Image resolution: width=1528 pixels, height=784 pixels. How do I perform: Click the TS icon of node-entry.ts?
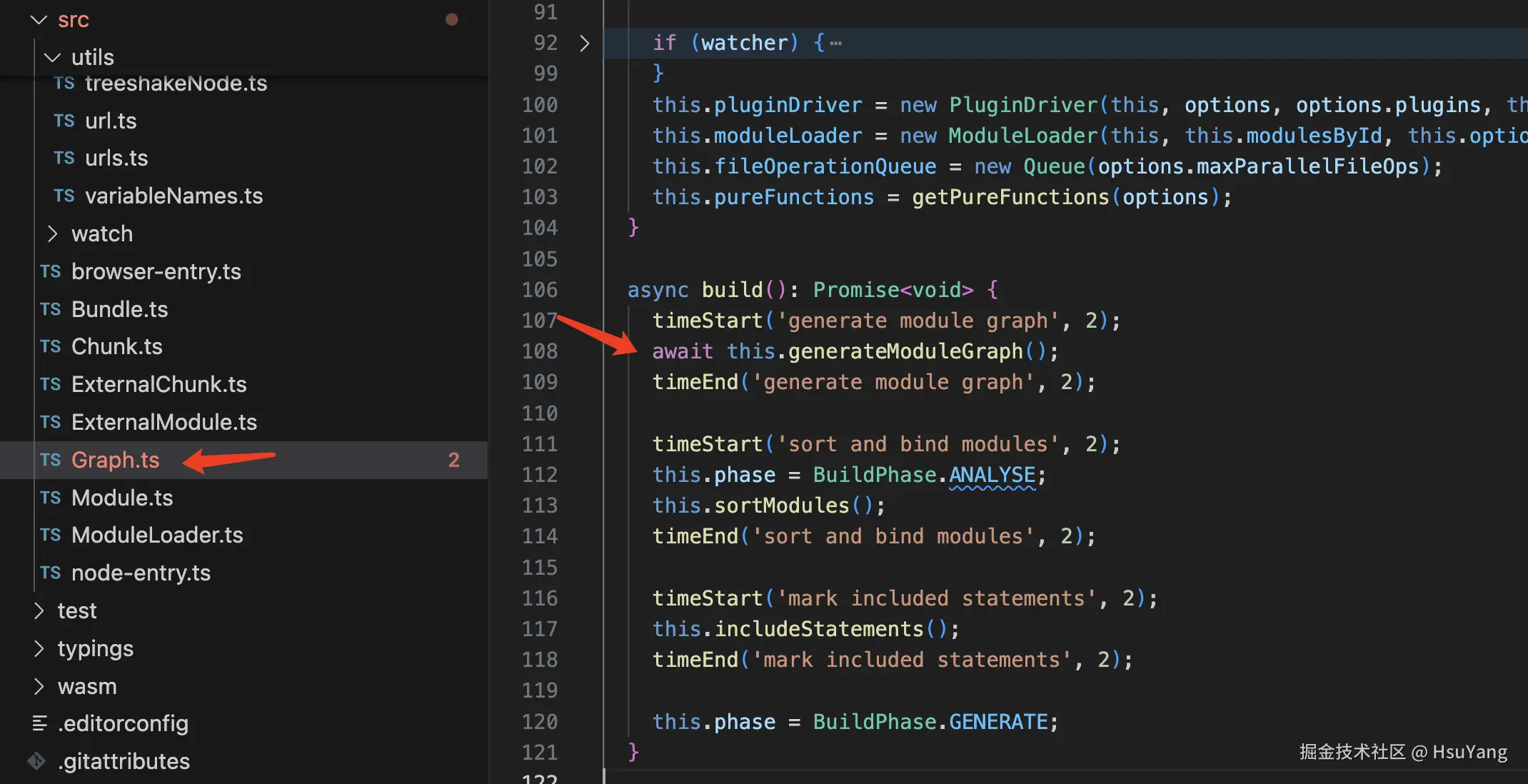(x=51, y=573)
